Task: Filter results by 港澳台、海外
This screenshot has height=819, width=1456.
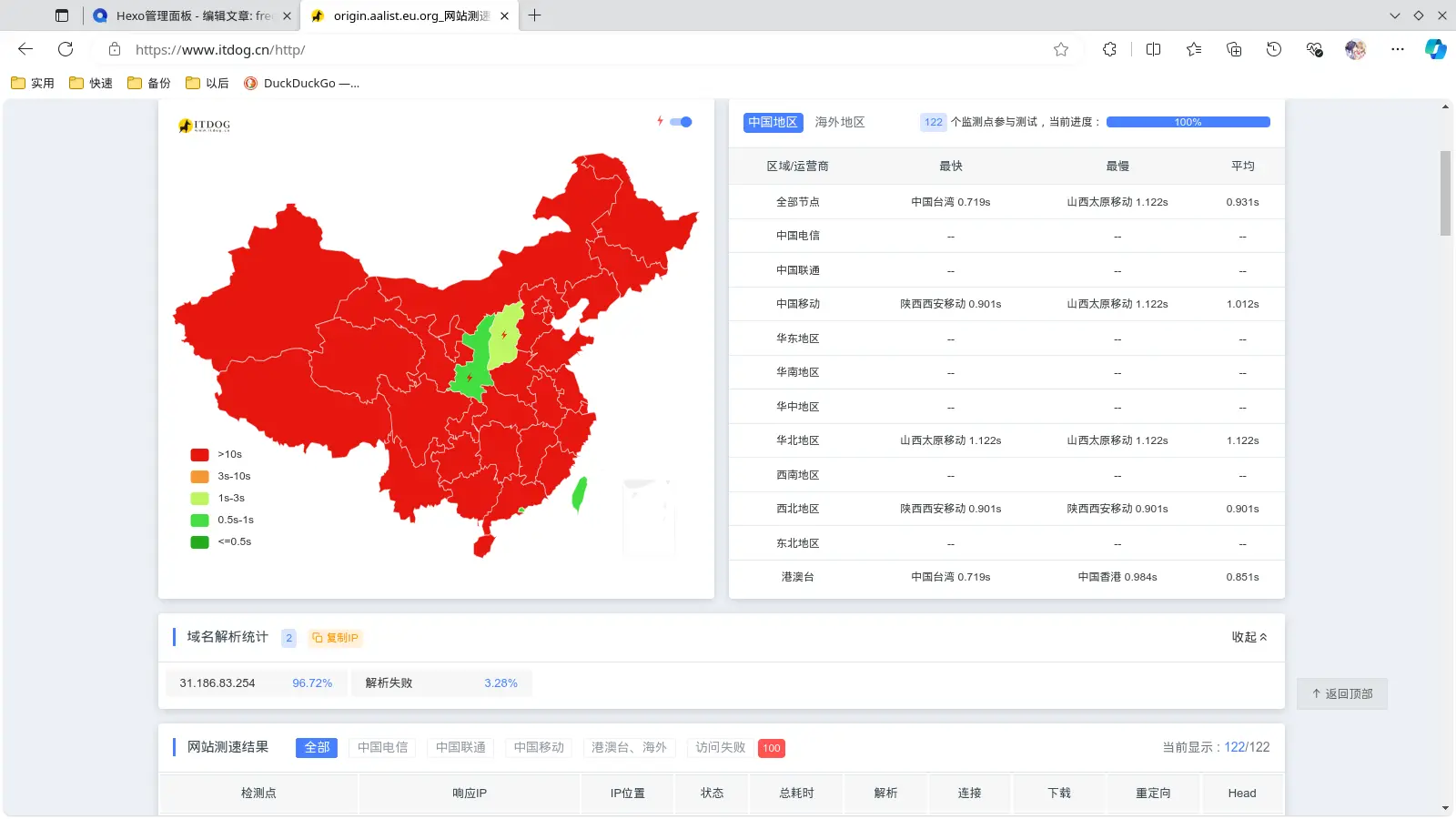Action: (x=629, y=747)
